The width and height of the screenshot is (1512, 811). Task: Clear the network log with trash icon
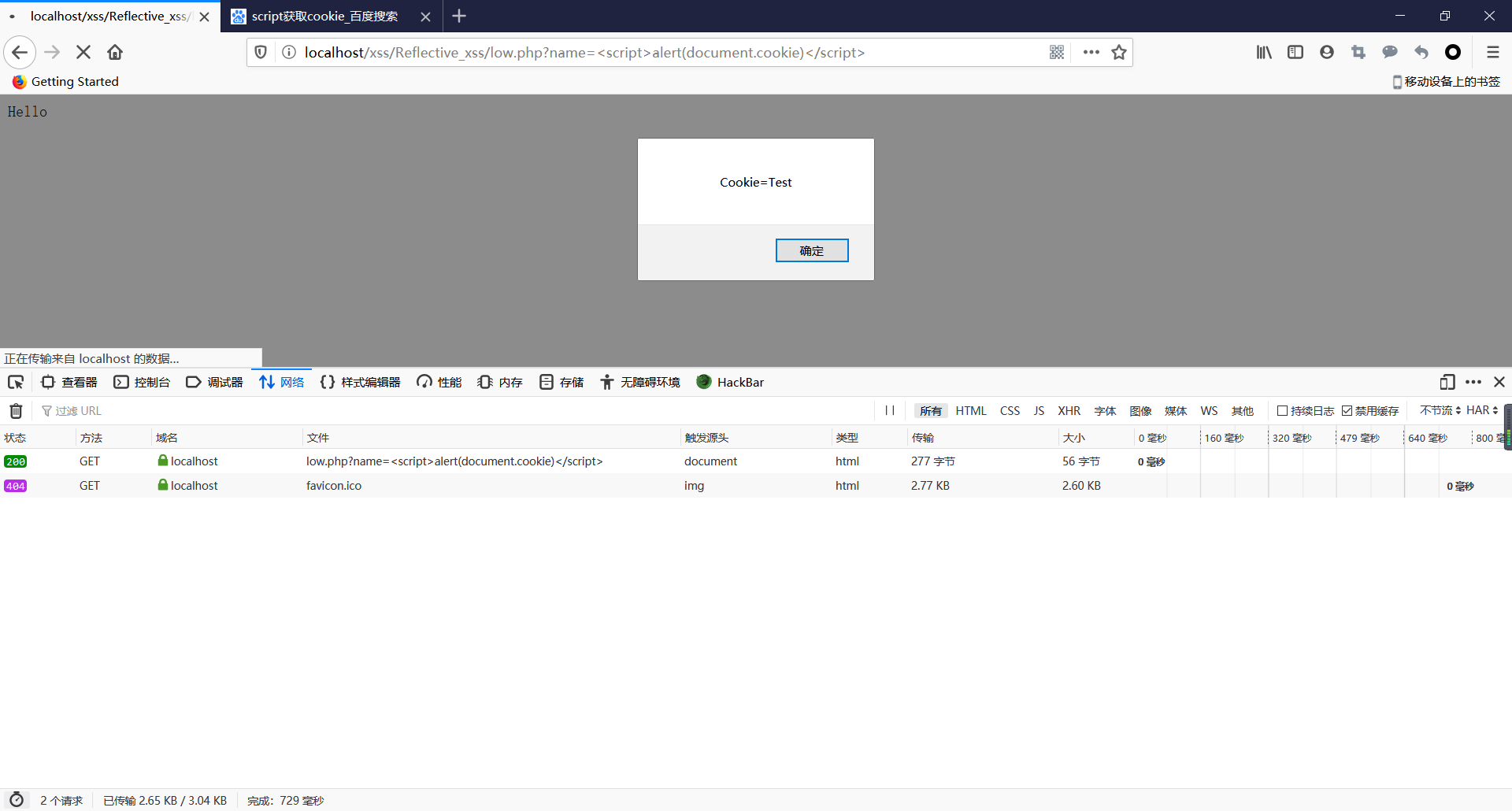pyautogui.click(x=16, y=411)
